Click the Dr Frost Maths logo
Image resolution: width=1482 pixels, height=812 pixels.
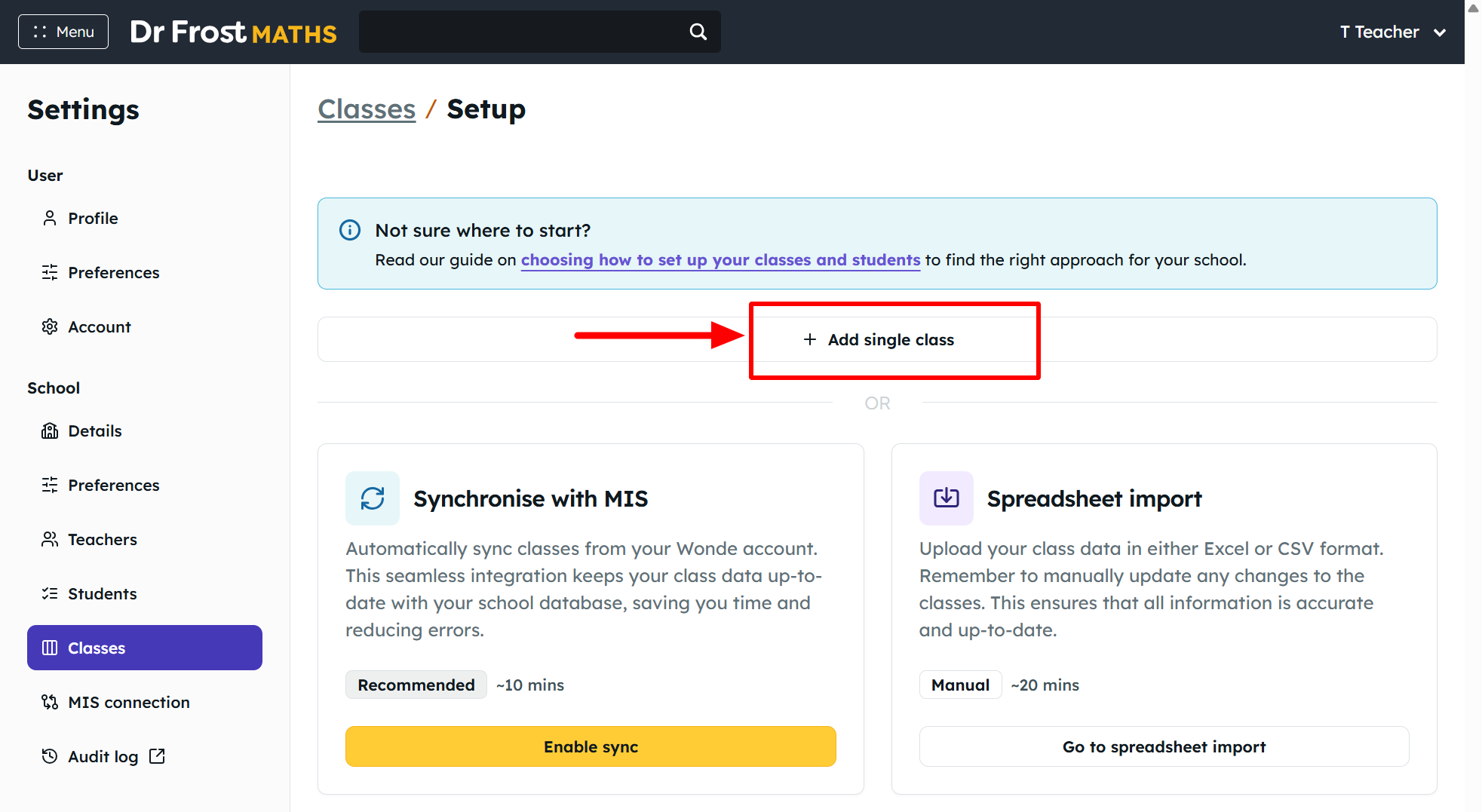233,32
